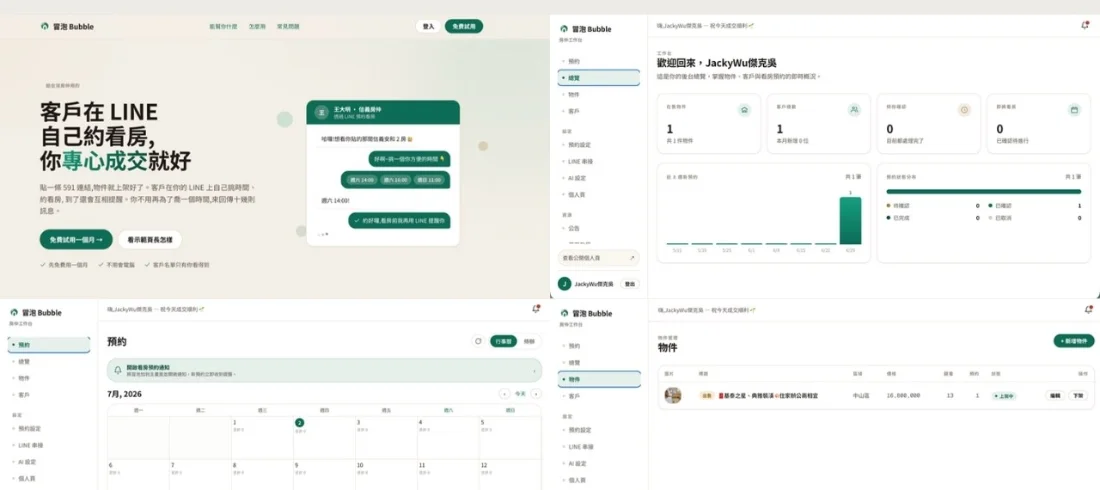Click the Bubble logo in the dashboard overview sidebar
This screenshot has width=1100, height=490.
pos(585,29)
